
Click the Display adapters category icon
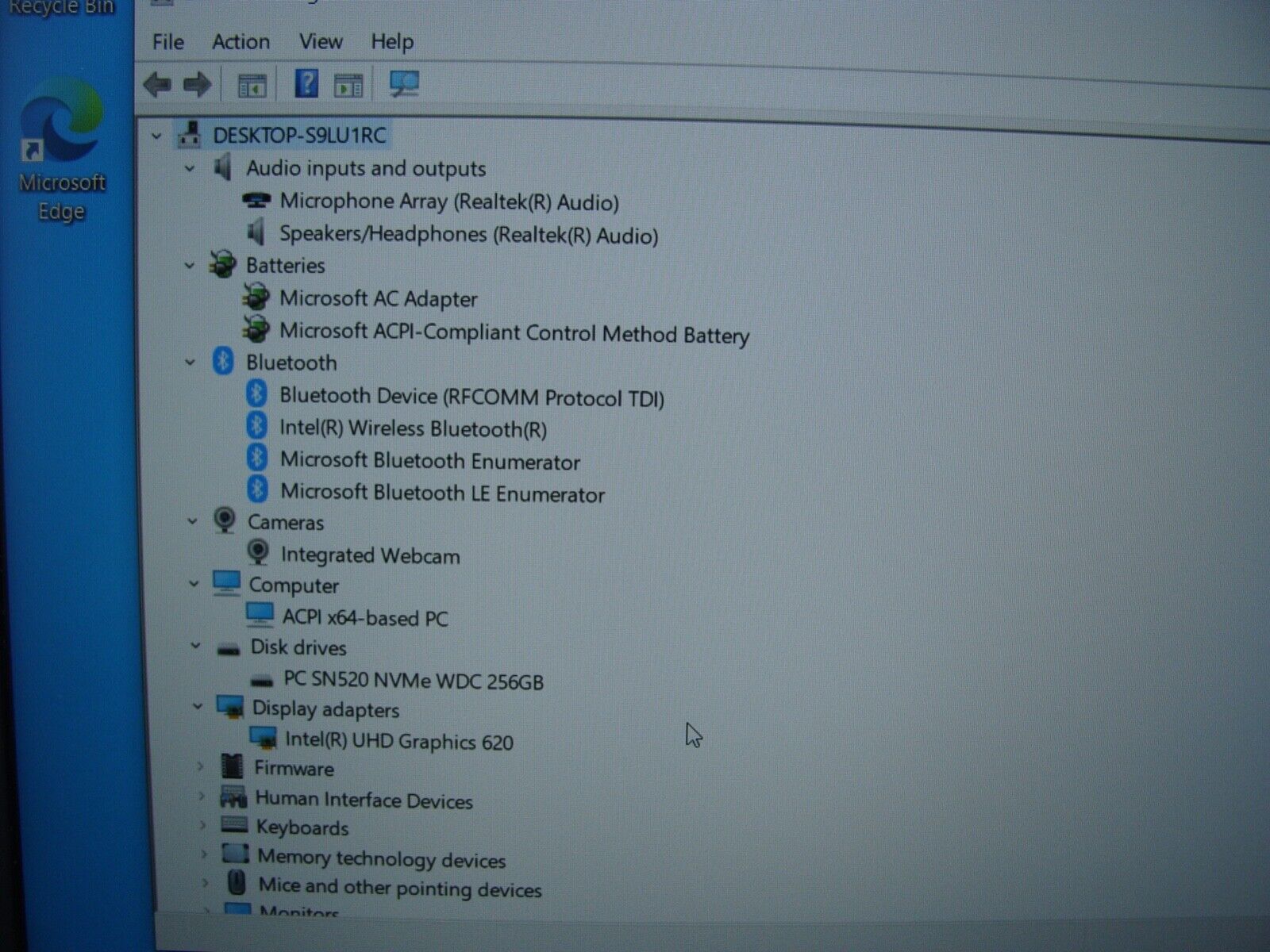(x=231, y=706)
